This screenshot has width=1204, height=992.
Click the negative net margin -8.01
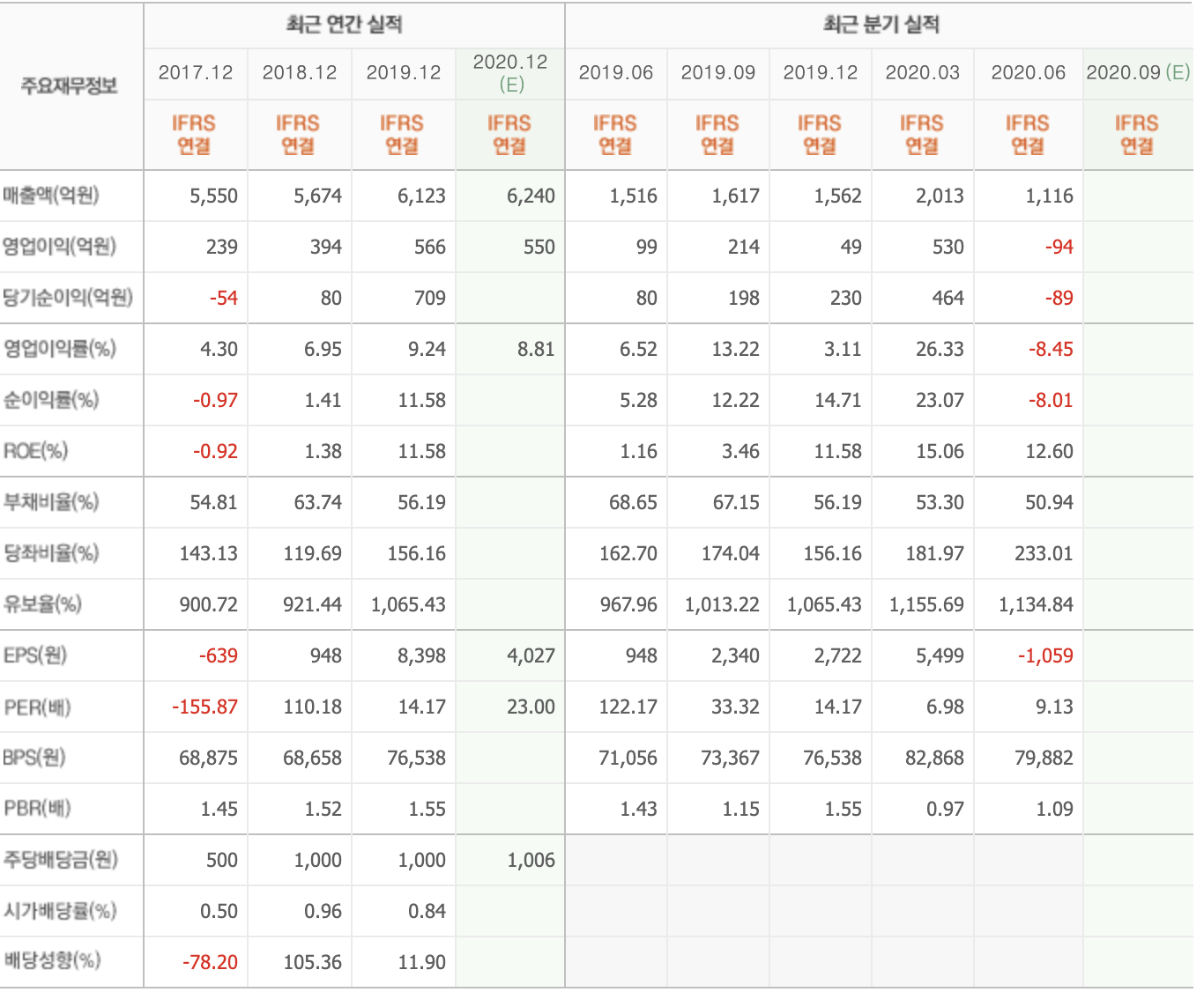pyautogui.click(x=1051, y=401)
